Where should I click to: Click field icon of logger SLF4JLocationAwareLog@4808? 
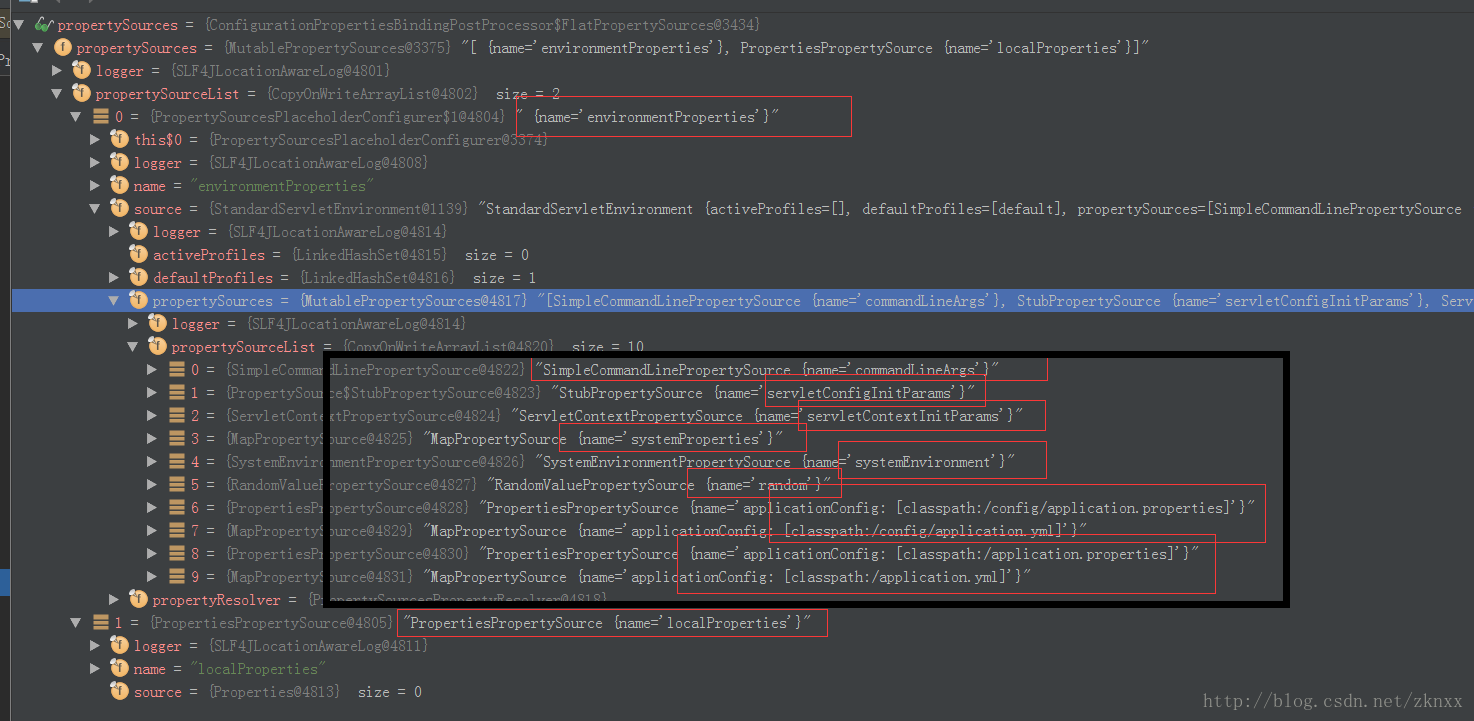click(x=120, y=162)
